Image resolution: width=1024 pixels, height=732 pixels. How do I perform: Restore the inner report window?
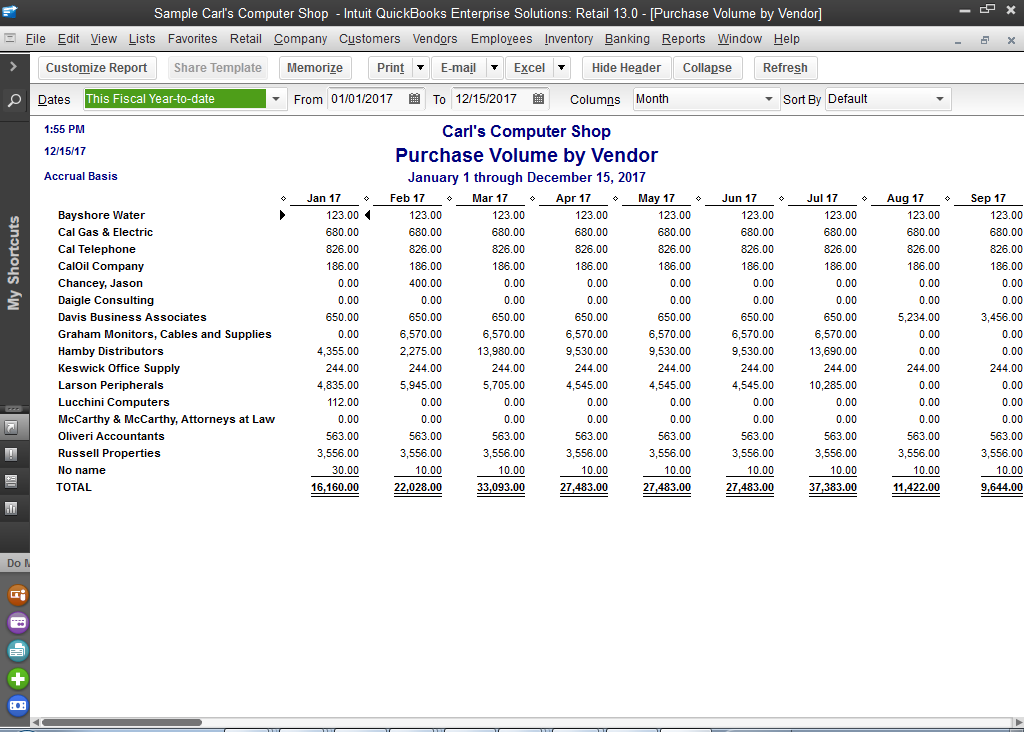[985, 40]
